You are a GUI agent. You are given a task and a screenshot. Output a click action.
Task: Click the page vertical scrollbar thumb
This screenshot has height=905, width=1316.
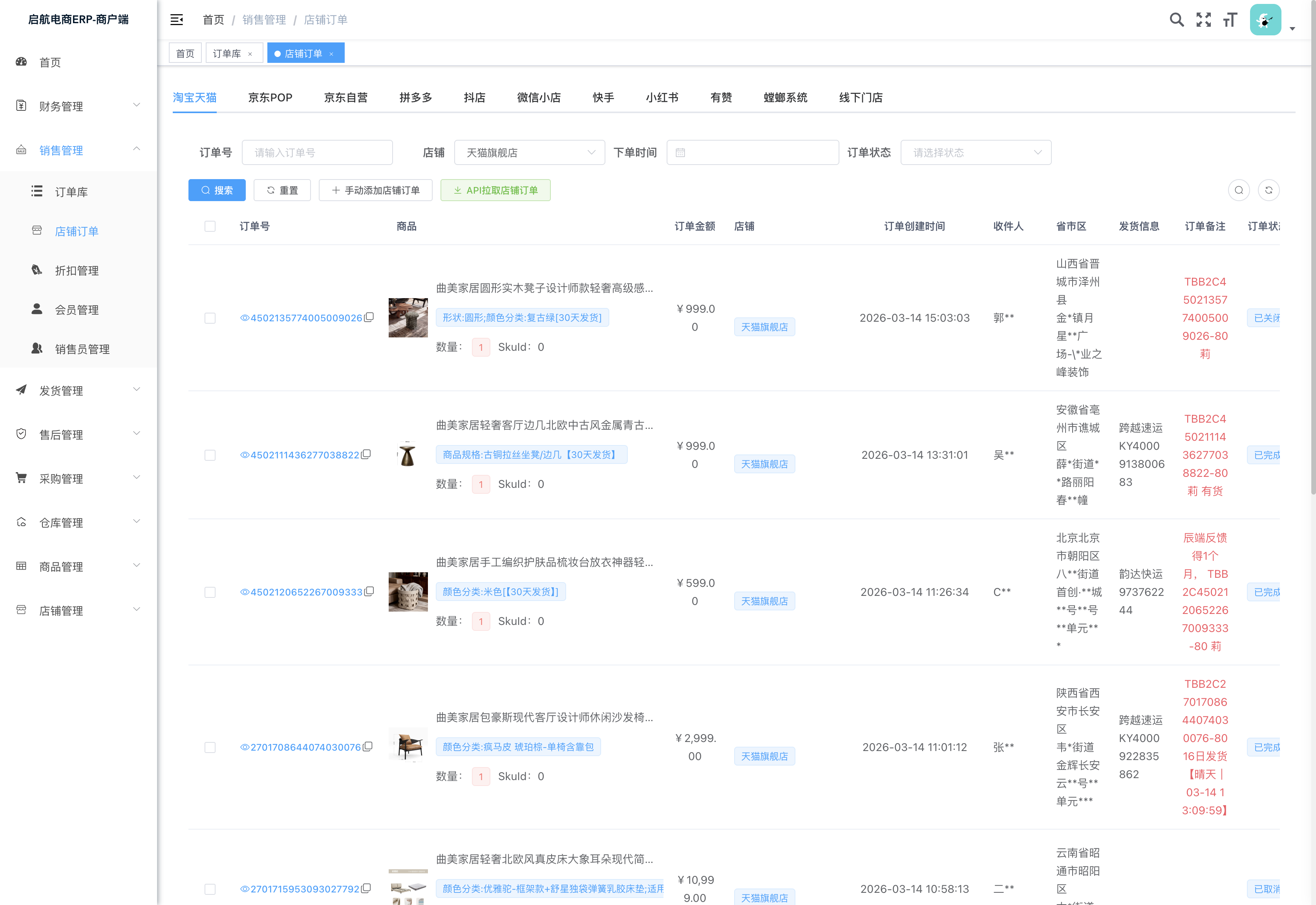(x=1312, y=249)
